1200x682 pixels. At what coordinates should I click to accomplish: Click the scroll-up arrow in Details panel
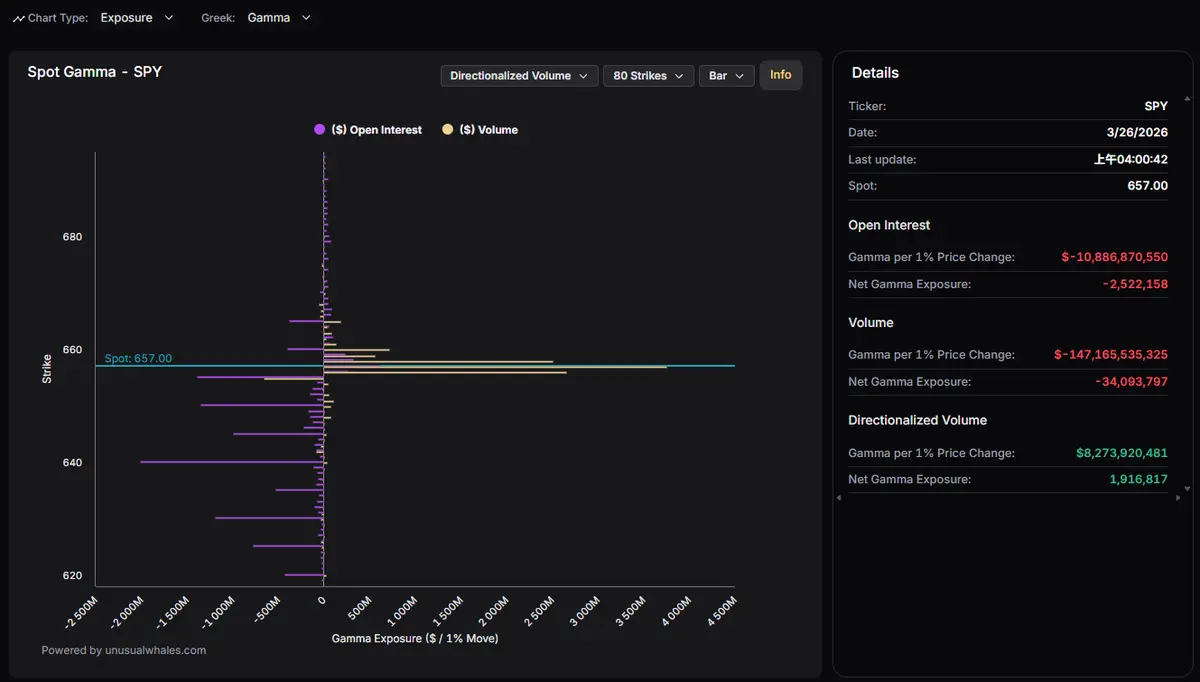pos(1187,99)
